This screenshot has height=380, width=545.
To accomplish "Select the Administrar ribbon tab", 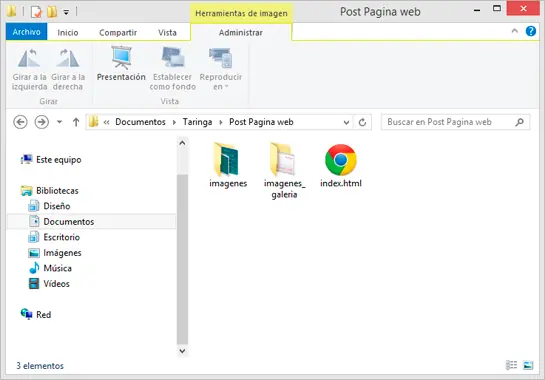I will pyautogui.click(x=241, y=32).
